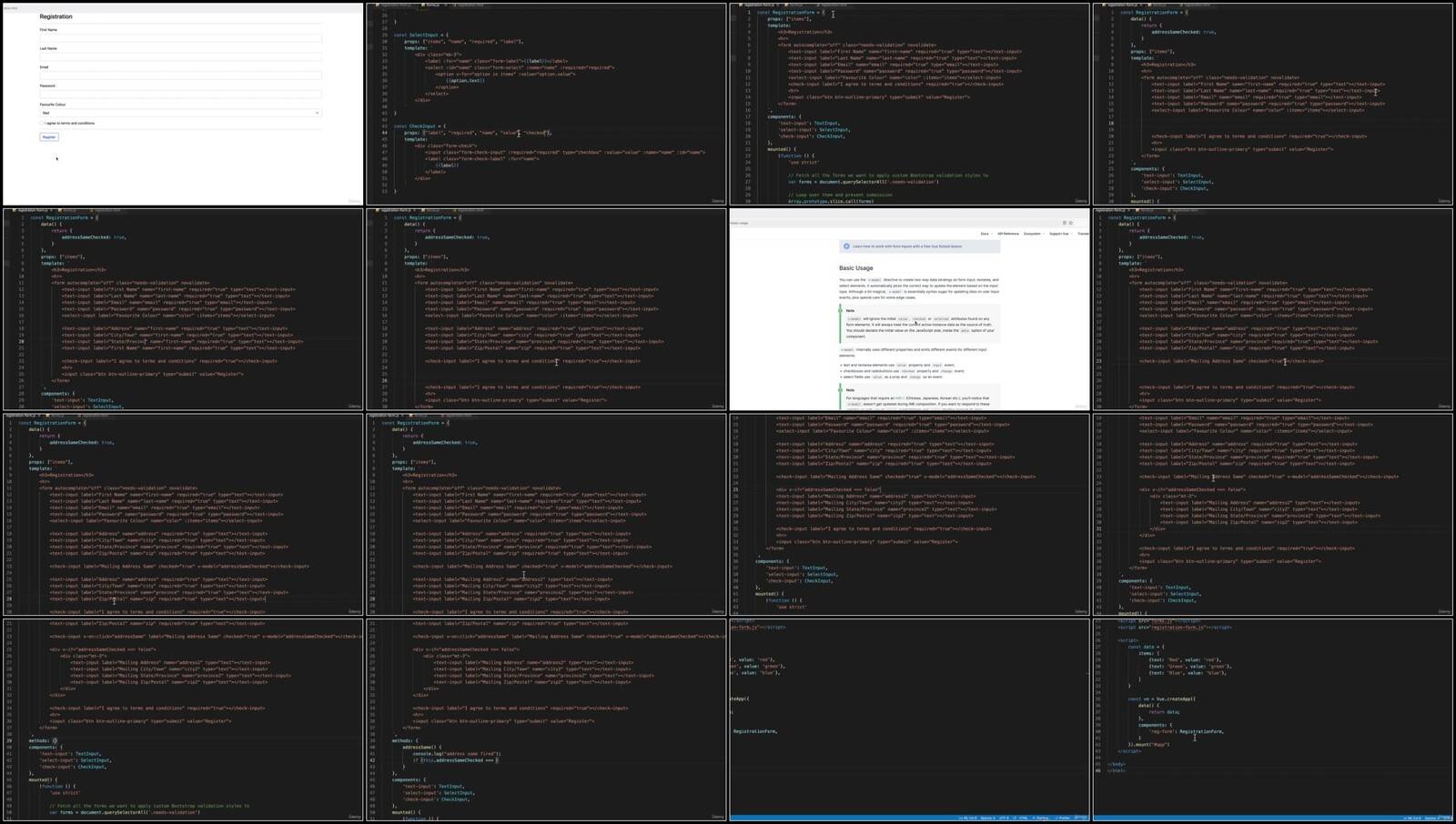
Task: Click the Last Name input field
Action: click(180, 56)
